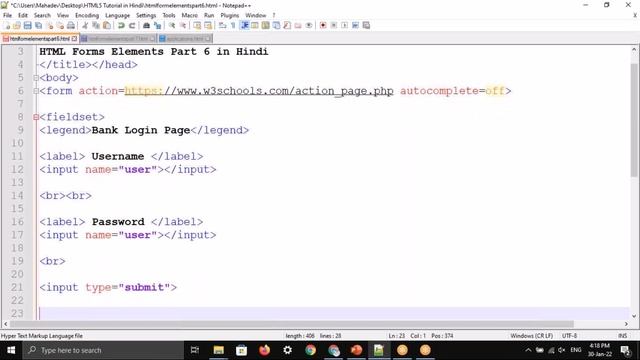Image resolution: width=640 pixels, height=360 pixels.
Task: Click the 'Bank Login Page' legend text
Action: pos(141,130)
